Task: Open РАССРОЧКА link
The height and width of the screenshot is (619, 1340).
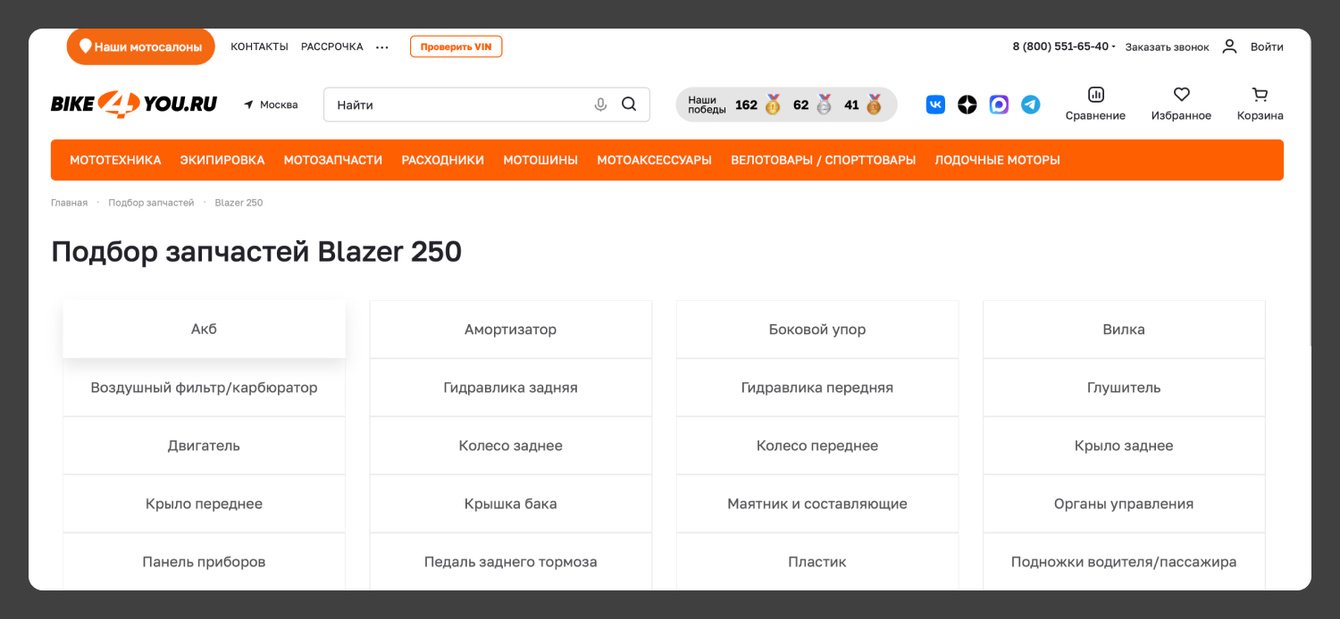Action: click(332, 47)
